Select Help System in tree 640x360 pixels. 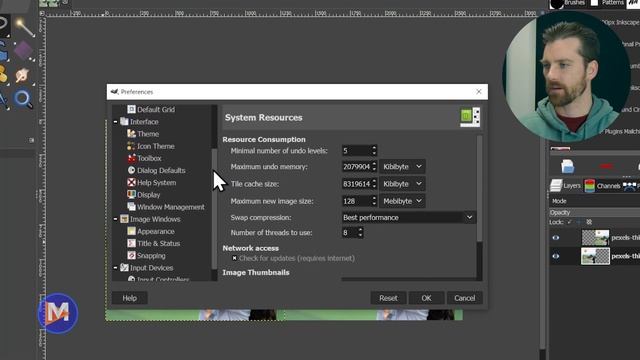(x=157, y=182)
